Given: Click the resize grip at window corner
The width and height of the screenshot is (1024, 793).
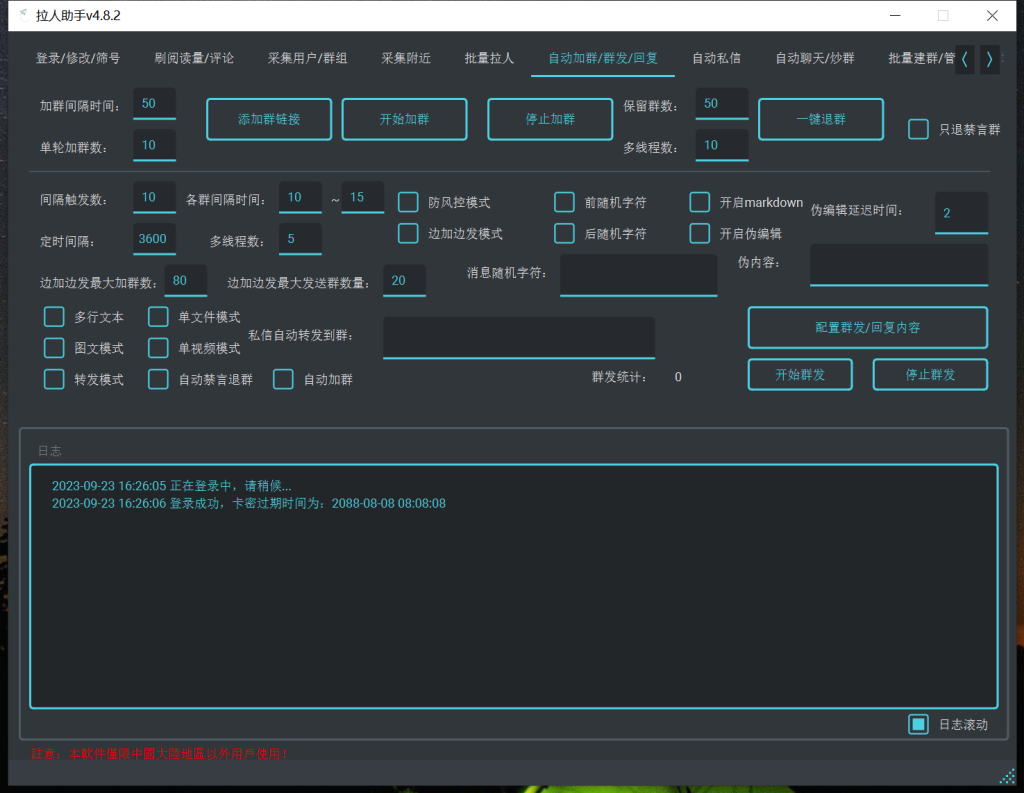Looking at the screenshot, I should click(x=1007, y=776).
